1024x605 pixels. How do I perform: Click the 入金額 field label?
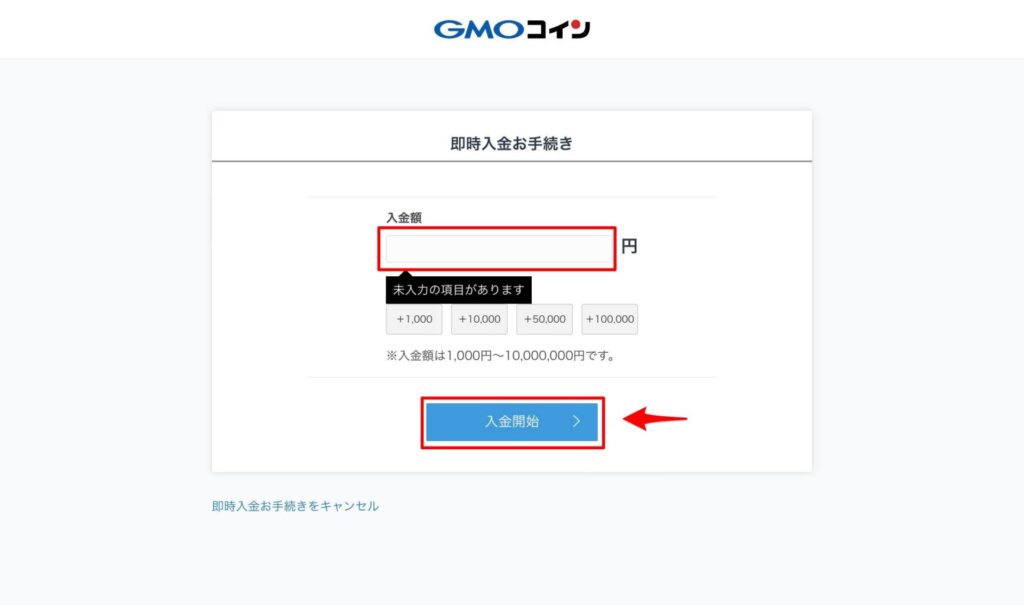click(404, 218)
